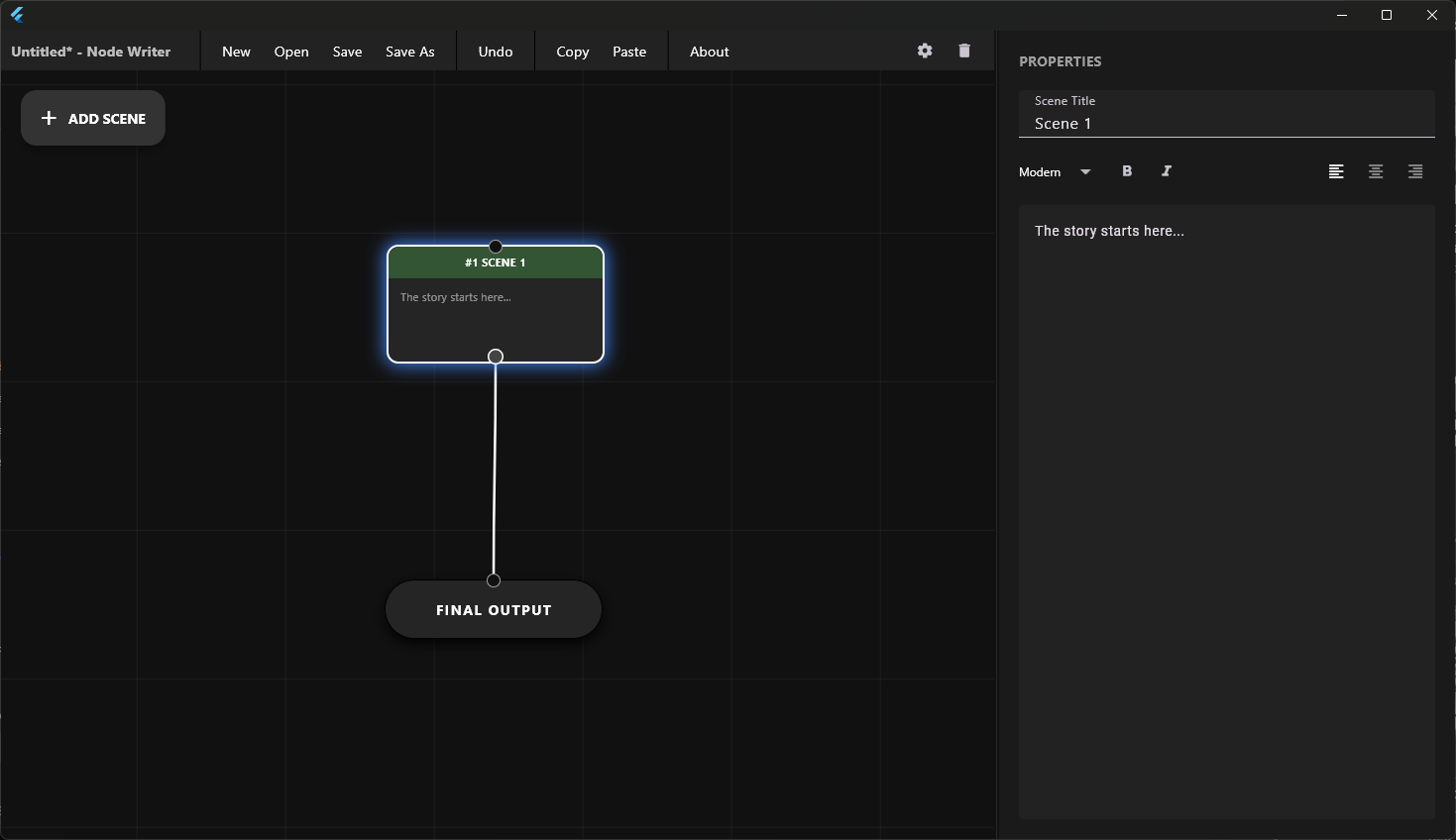Open the Modern font style dropdown
The height and width of the screenshot is (840, 1456).
(1055, 172)
